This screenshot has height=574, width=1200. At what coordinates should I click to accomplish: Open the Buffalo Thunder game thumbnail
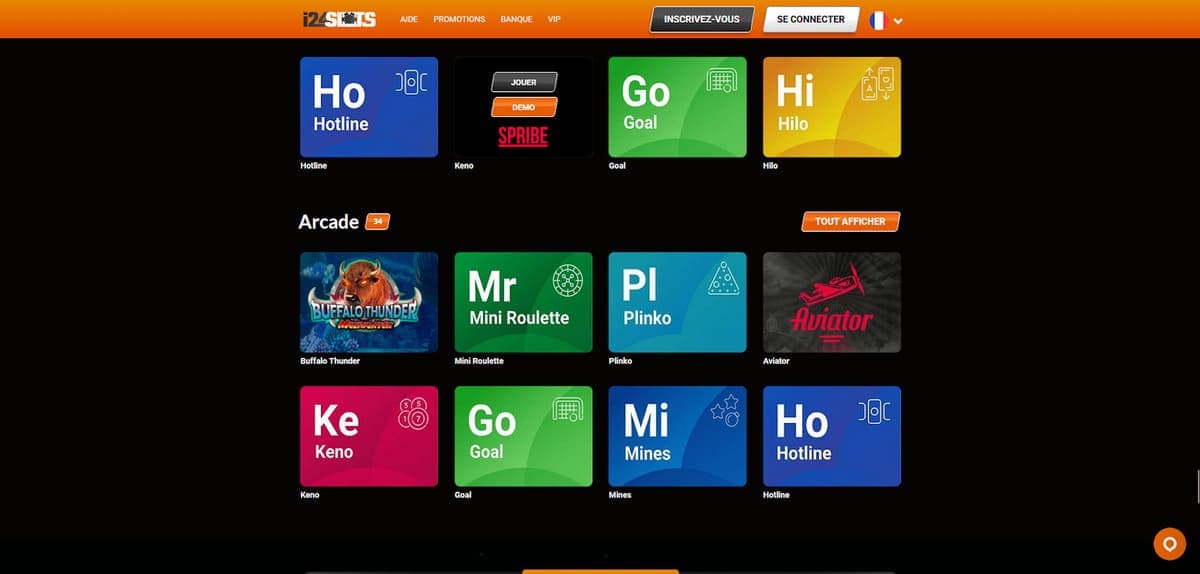(x=368, y=302)
